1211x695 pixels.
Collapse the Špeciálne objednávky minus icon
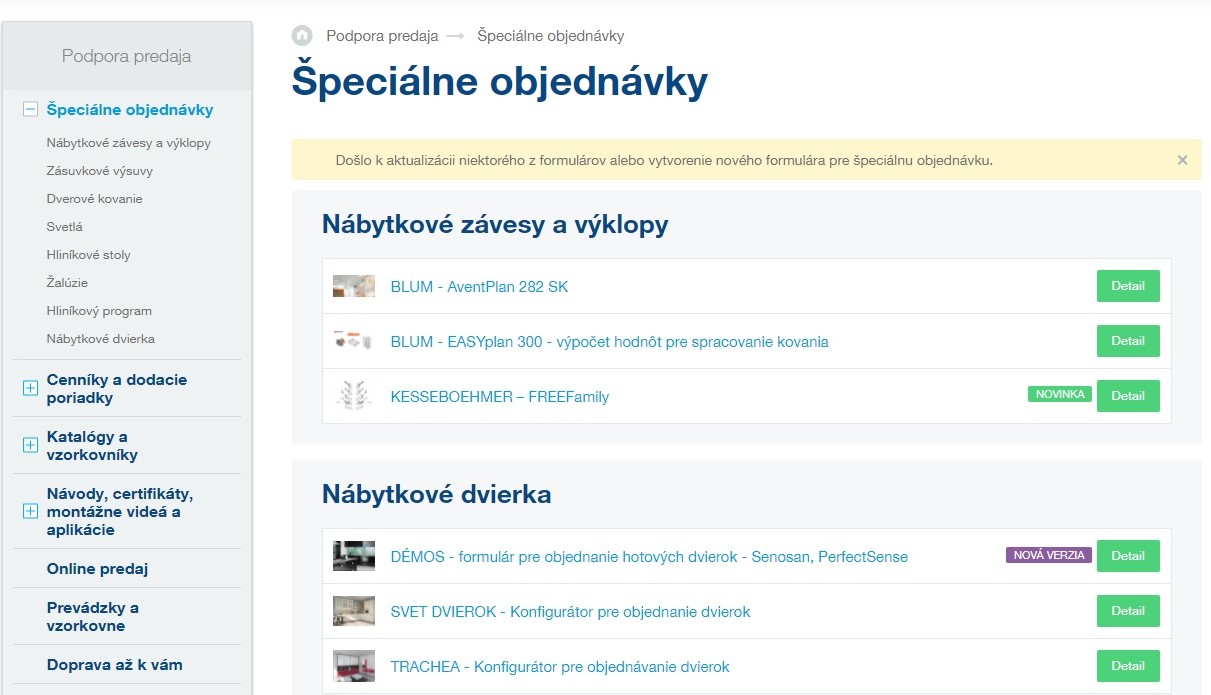coord(30,110)
